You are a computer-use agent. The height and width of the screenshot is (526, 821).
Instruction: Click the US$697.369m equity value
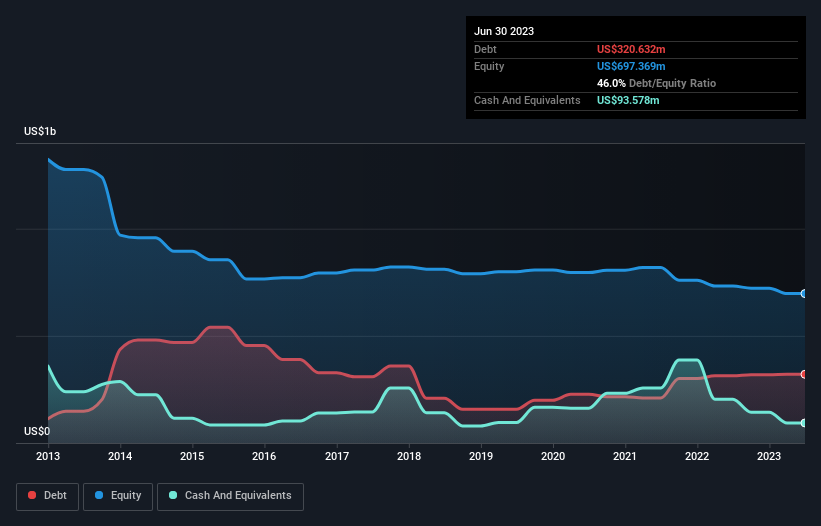631,66
